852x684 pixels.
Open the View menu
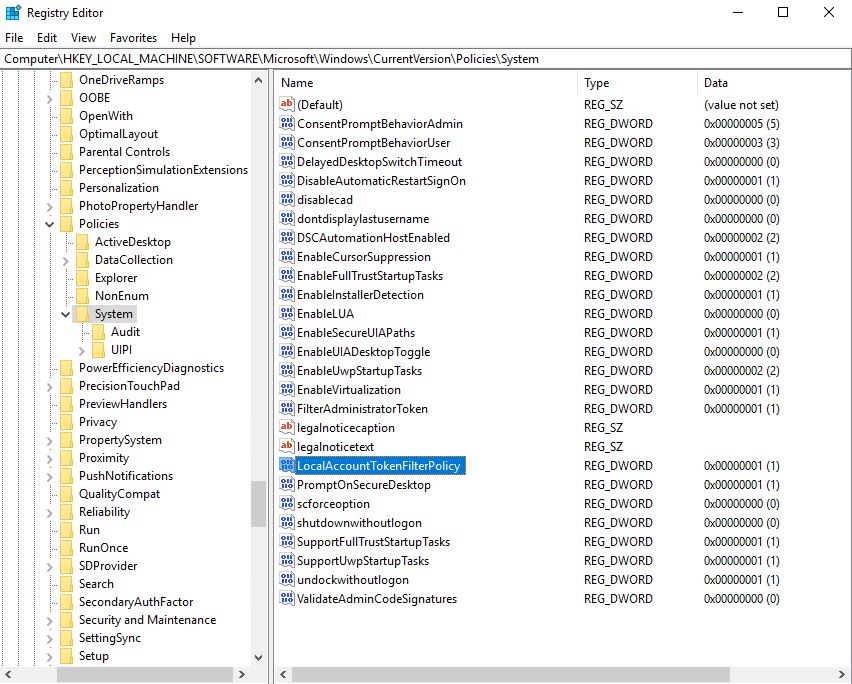(x=83, y=37)
